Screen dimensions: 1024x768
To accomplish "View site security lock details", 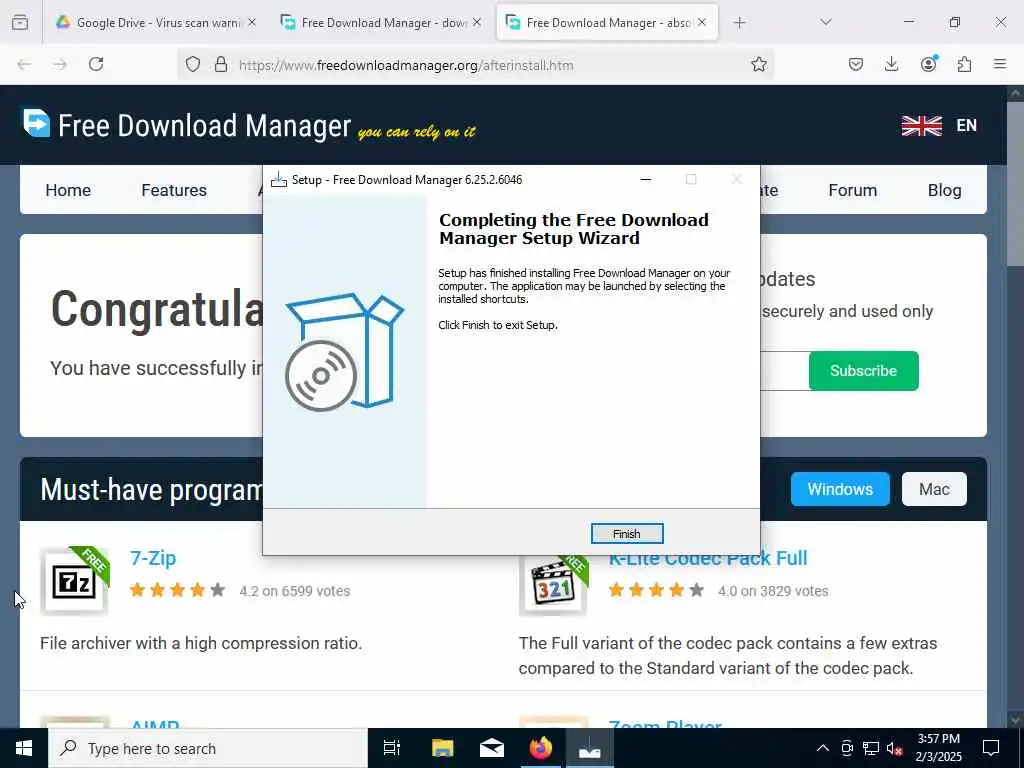I will pos(221,64).
